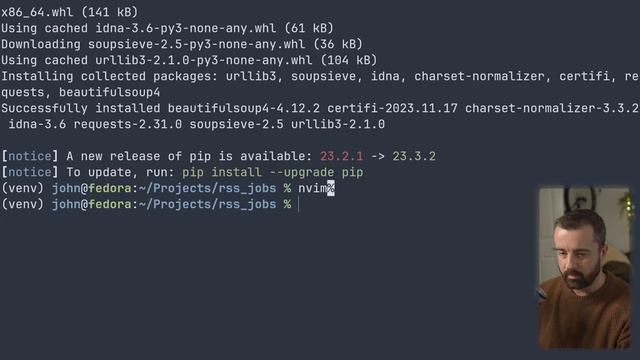This screenshot has height=360, width=640.
Task: Click '(venv)' on the last prompt line
Action: tap(22, 204)
